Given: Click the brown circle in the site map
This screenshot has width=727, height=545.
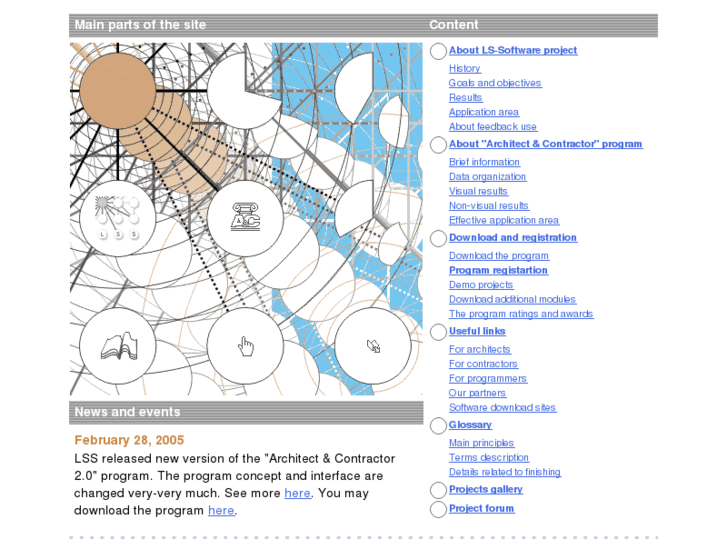Looking at the screenshot, I should coord(118,91).
